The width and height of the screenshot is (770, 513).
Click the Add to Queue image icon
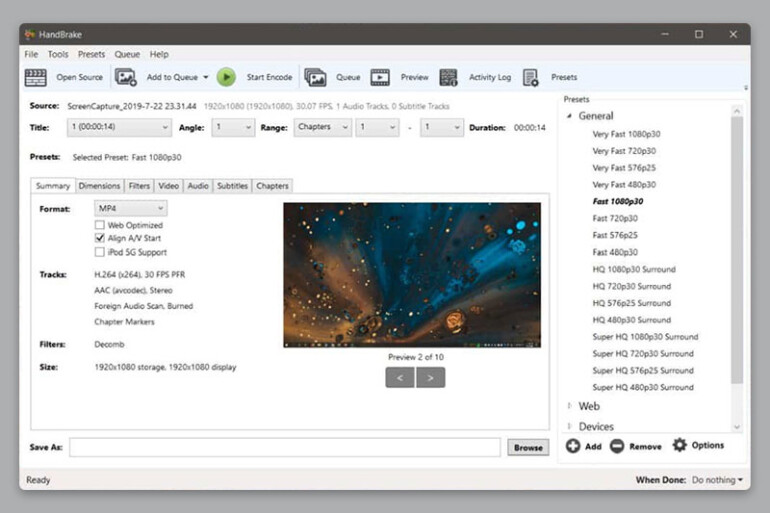click(126, 77)
